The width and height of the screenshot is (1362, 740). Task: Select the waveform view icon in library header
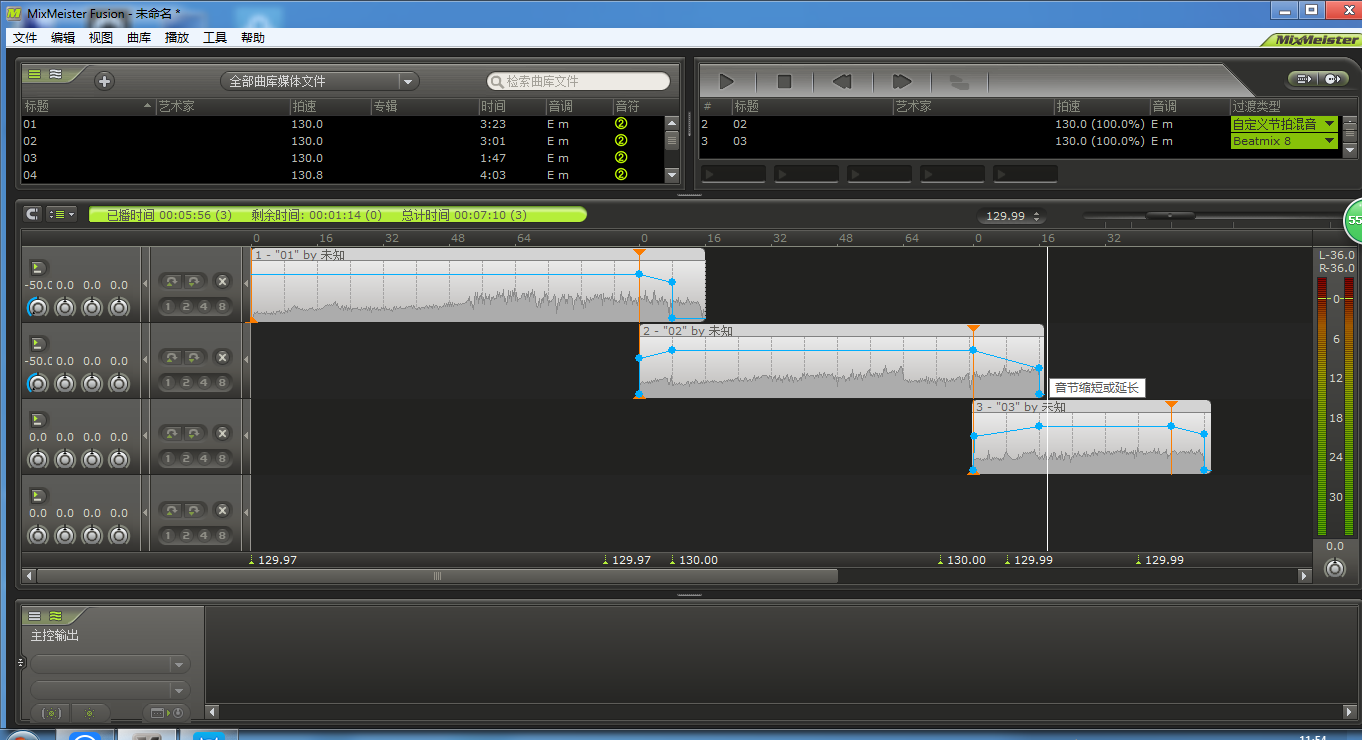point(57,74)
